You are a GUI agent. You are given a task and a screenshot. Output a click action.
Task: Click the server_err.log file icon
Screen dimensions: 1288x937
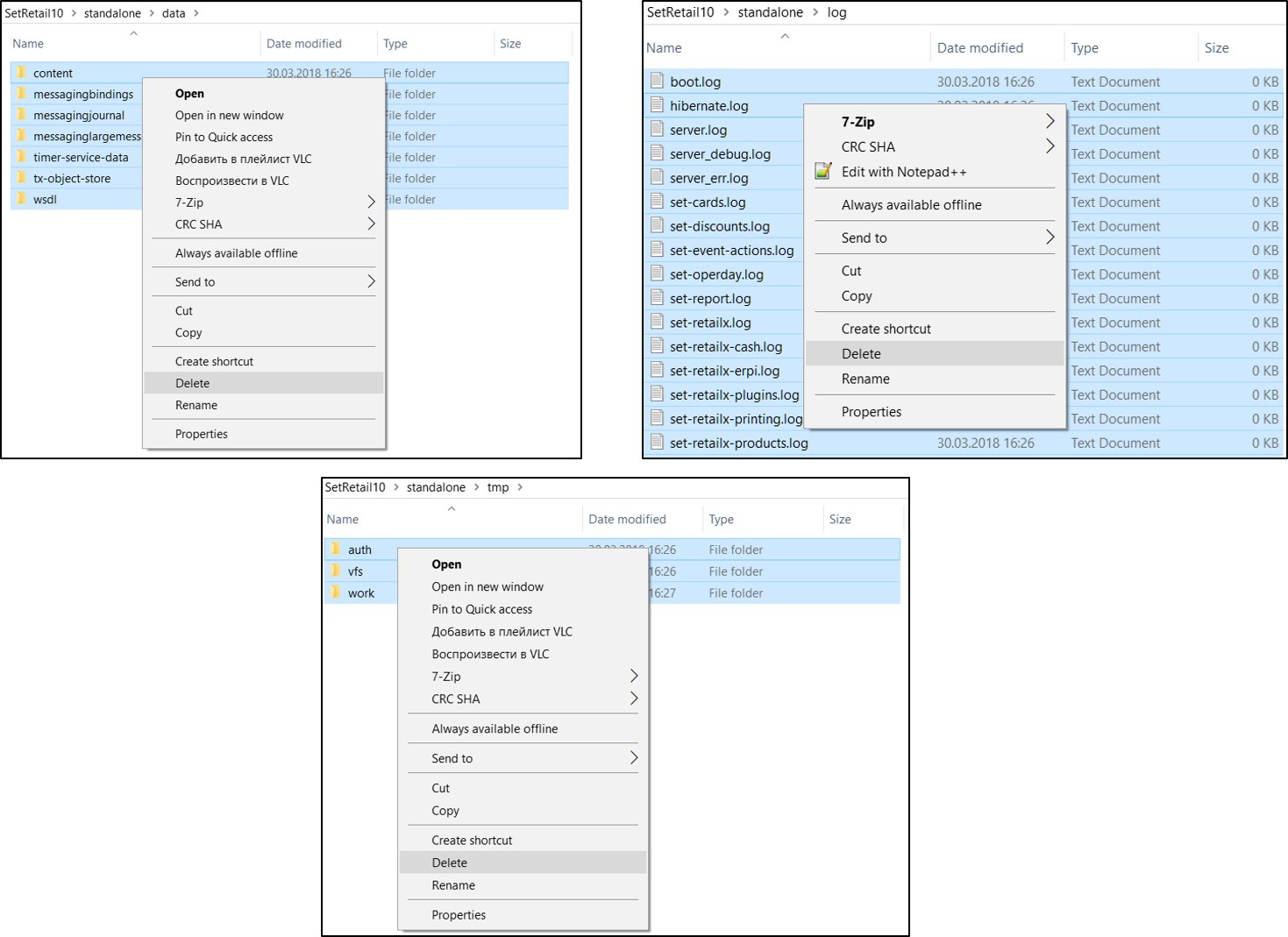coord(657,177)
